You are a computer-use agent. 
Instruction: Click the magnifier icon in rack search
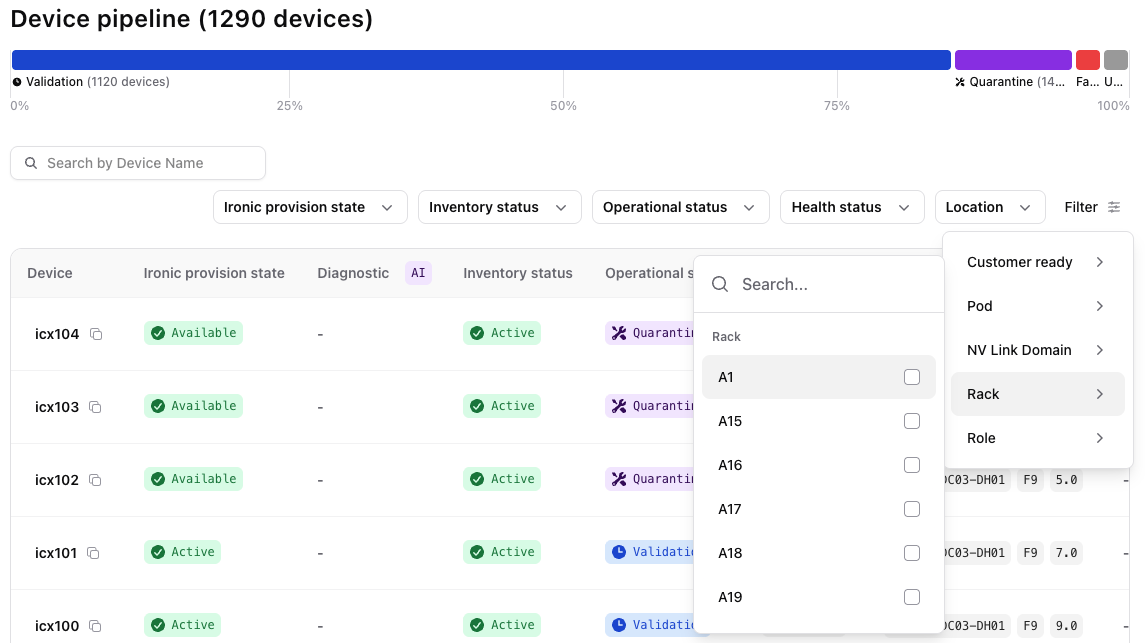pyautogui.click(x=720, y=284)
